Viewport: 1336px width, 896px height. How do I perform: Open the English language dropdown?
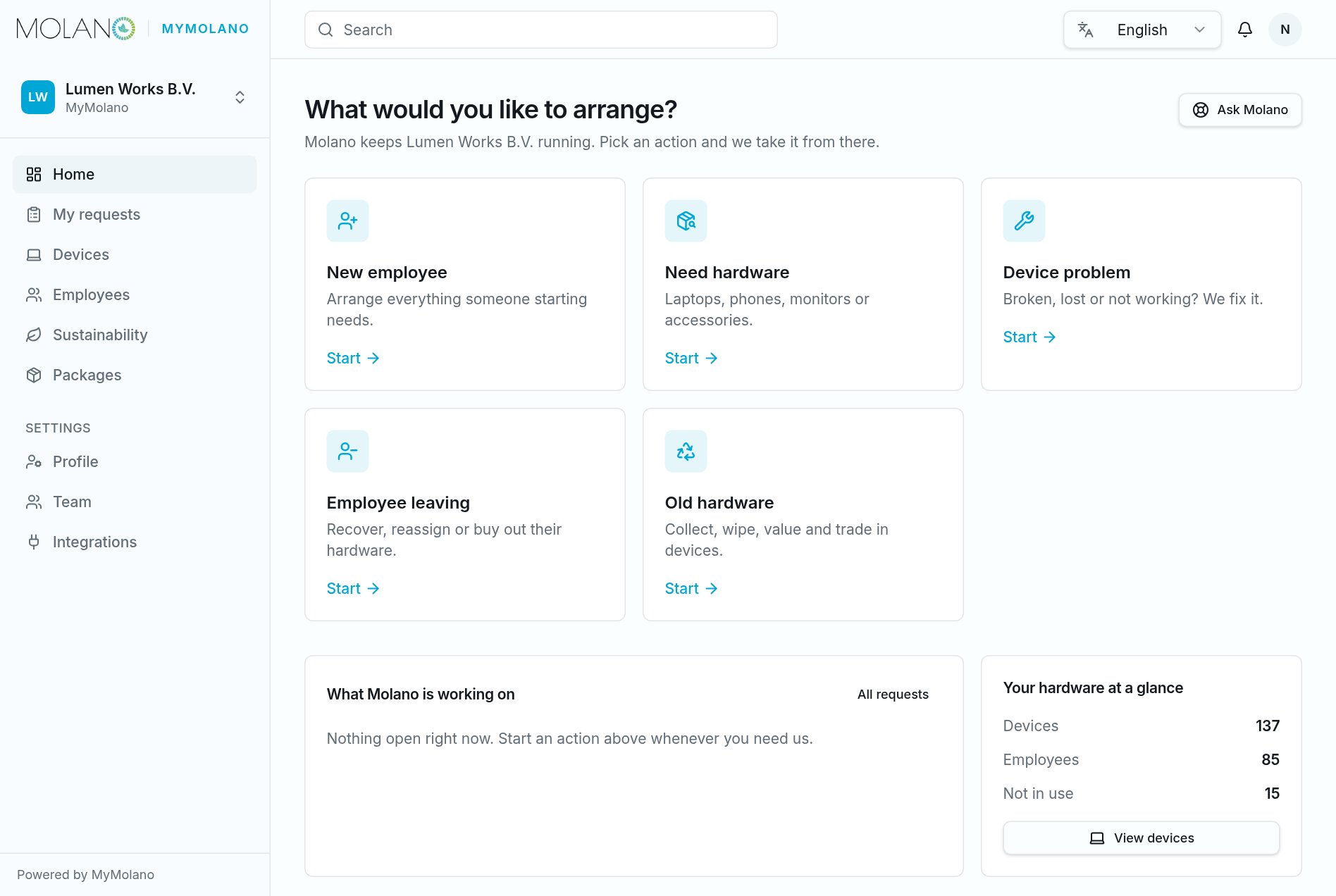coord(1142,30)
